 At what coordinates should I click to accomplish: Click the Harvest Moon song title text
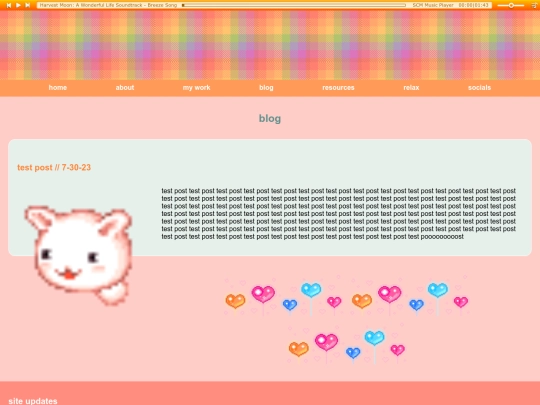click(108, 5)
